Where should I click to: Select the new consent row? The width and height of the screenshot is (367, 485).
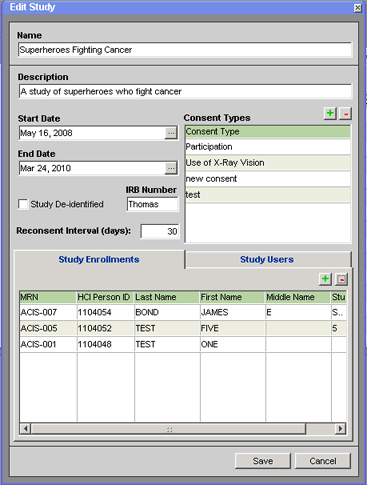point(268,179)
